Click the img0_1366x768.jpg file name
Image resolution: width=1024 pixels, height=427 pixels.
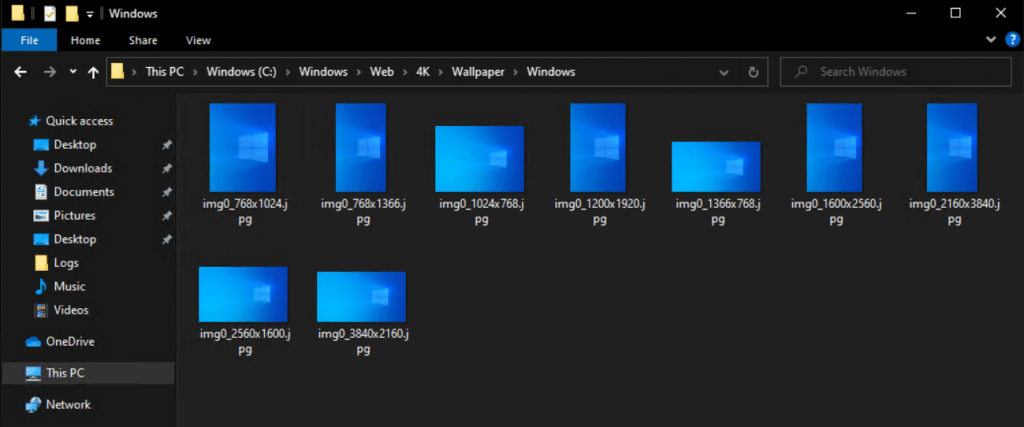[718, 212]
